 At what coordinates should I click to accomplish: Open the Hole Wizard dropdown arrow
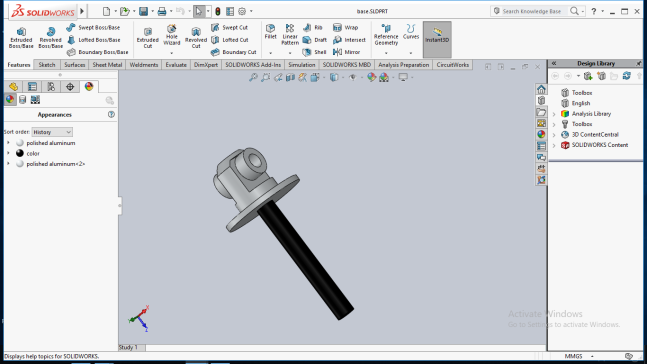[x=172, y=53]
